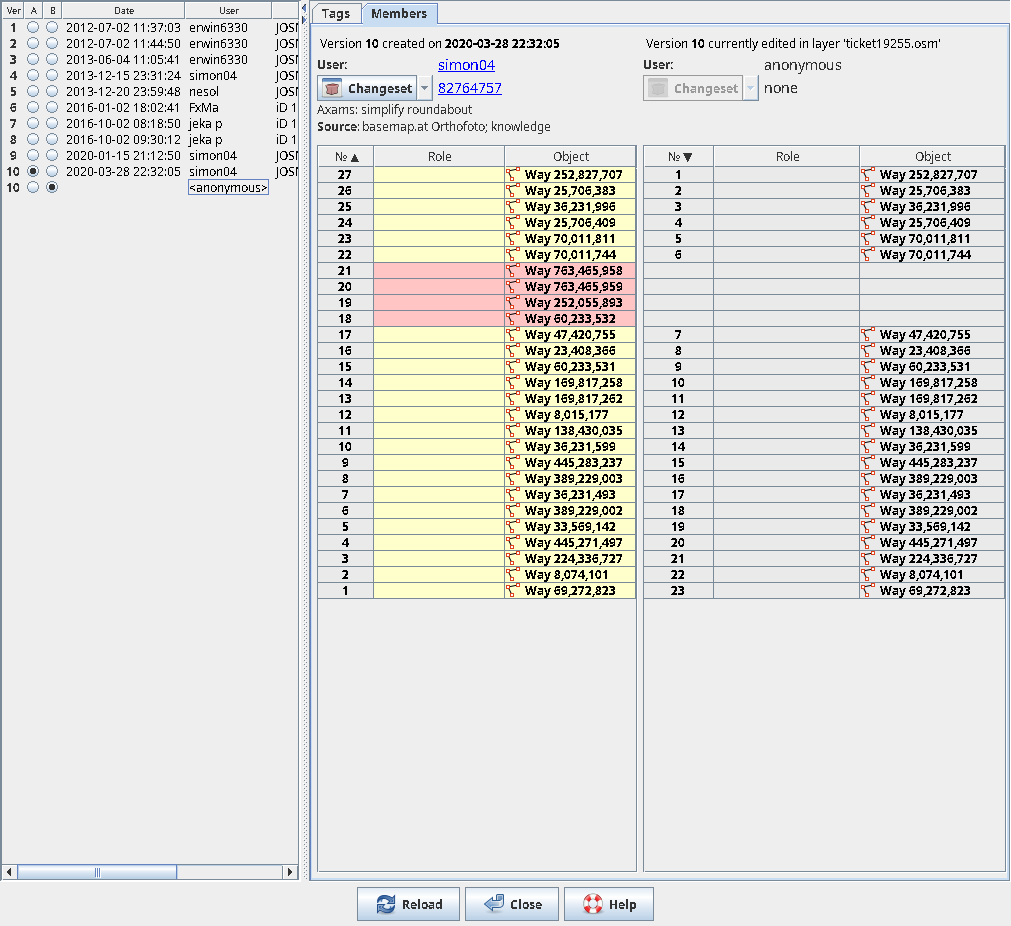Pick version 7 as reference A
Viewport: 1011px width, 926px height.
33,124
